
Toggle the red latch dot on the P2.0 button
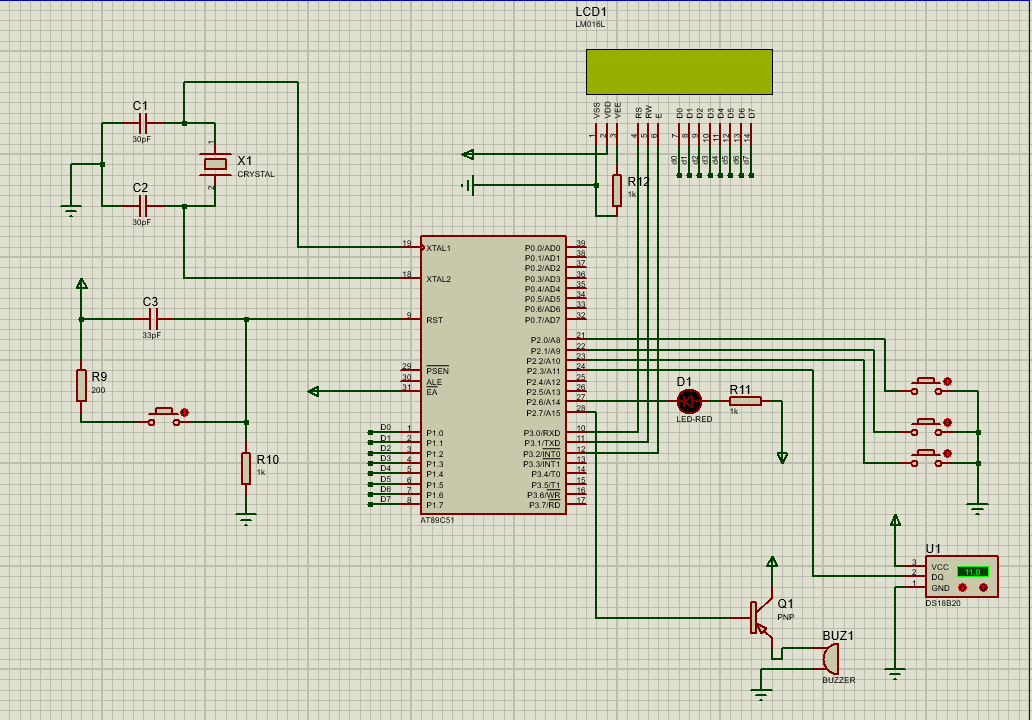pyautogui.click(x=947, y=381)
